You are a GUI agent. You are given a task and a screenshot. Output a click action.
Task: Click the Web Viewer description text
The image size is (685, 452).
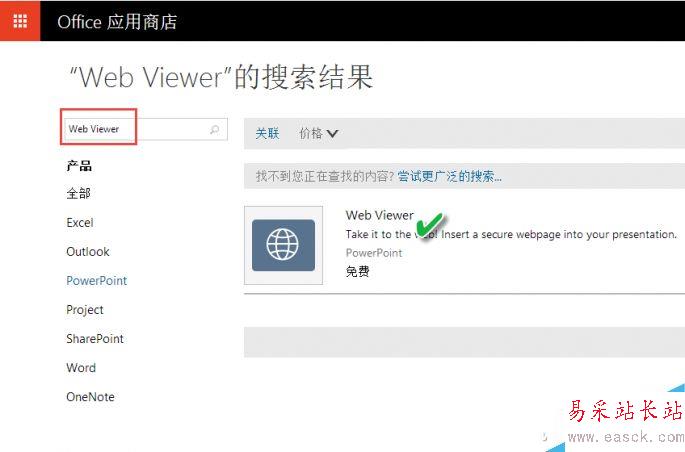click(x=511, y=235)
